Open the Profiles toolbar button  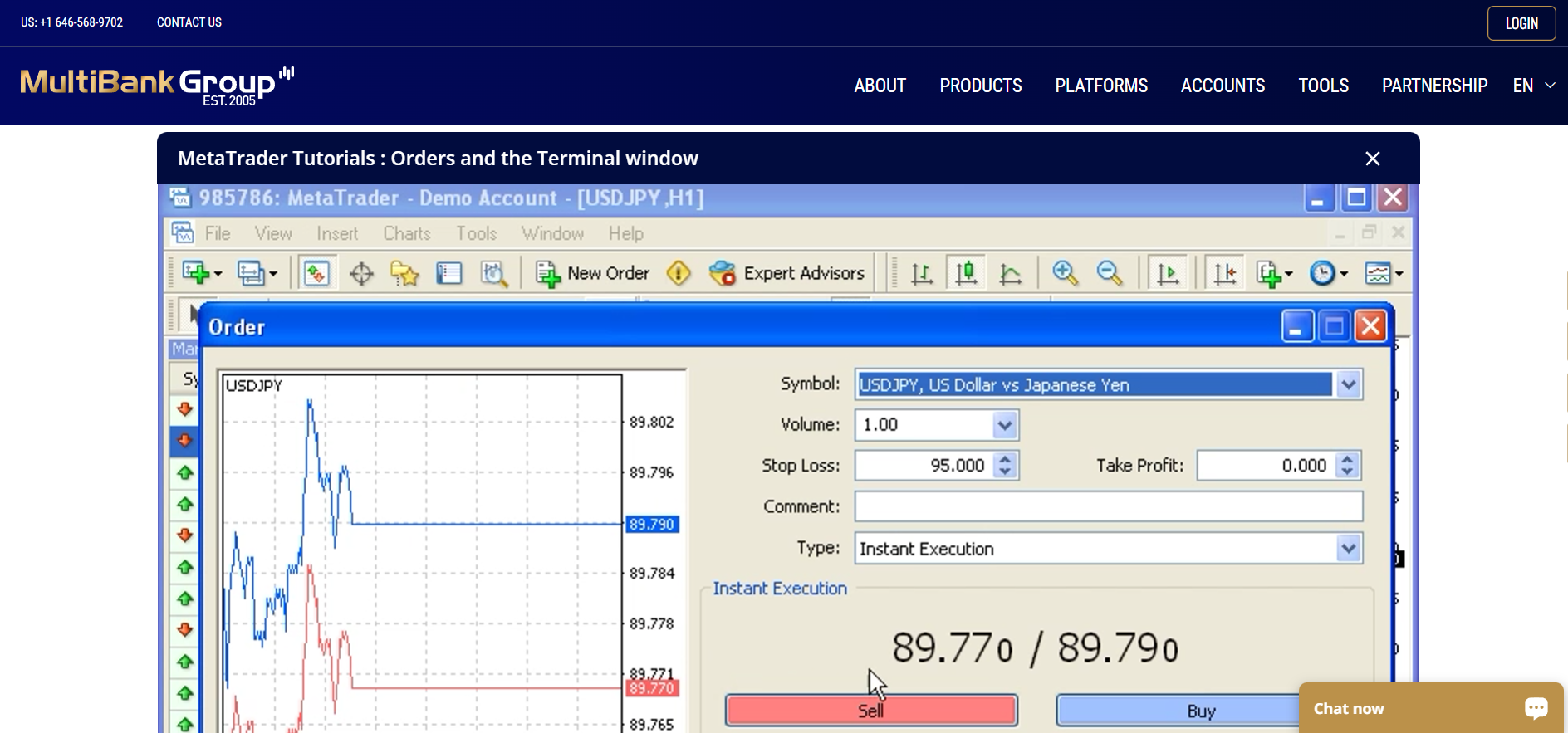click(257, 273)
